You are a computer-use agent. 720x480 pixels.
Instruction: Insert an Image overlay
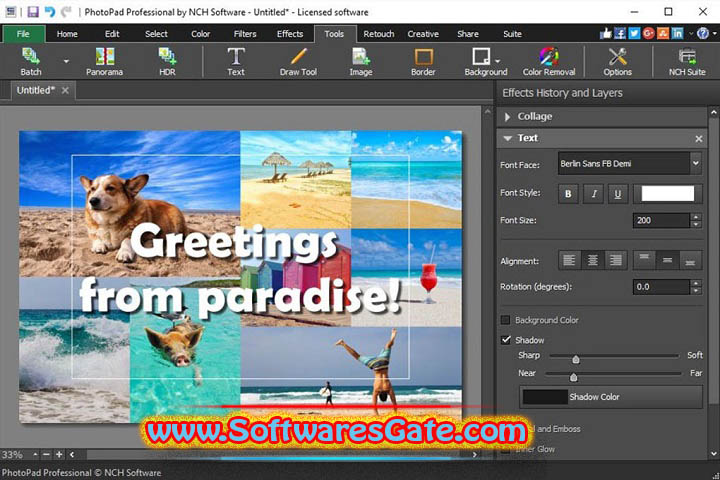[x=360, y=62]
